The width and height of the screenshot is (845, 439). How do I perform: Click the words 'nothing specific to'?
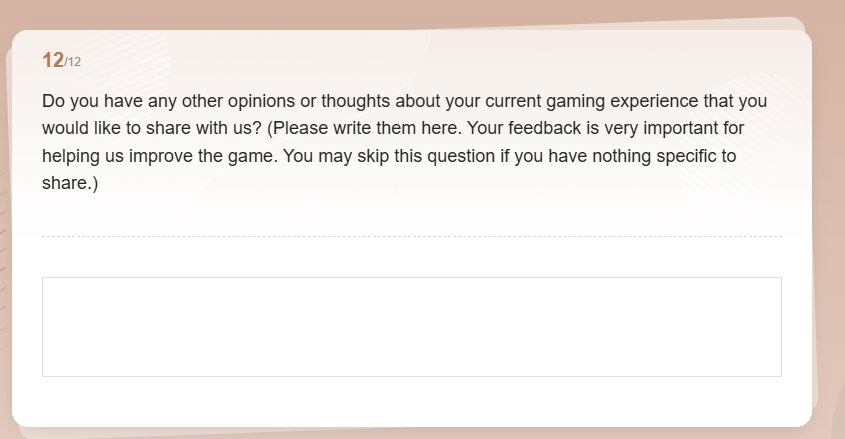pos(664,156)
